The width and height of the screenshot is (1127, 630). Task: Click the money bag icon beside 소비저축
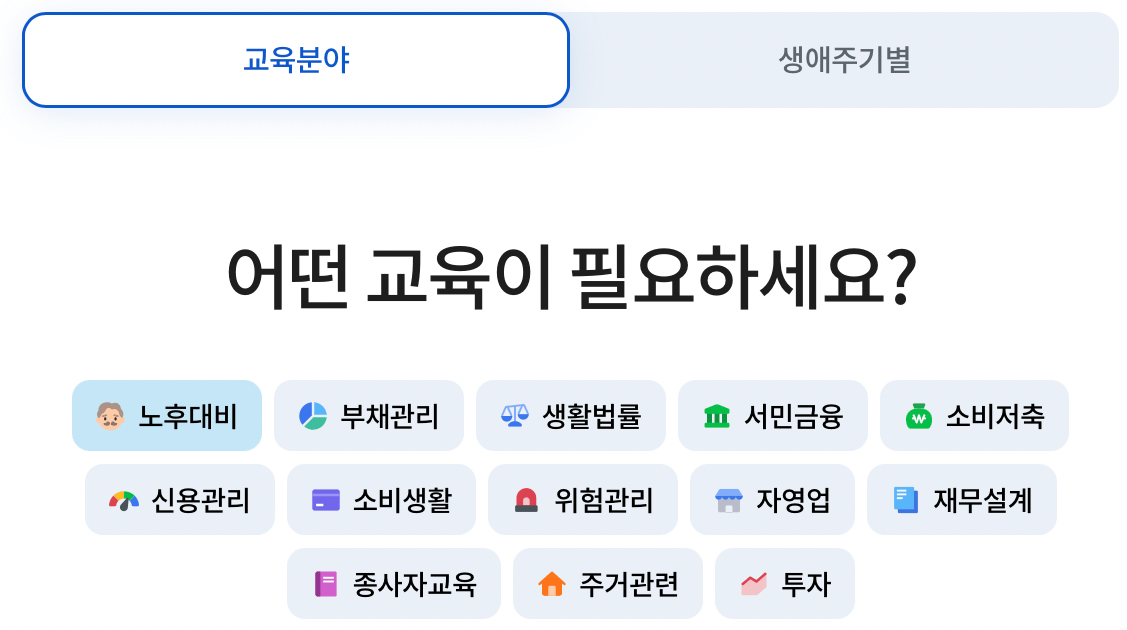point(921,416)
